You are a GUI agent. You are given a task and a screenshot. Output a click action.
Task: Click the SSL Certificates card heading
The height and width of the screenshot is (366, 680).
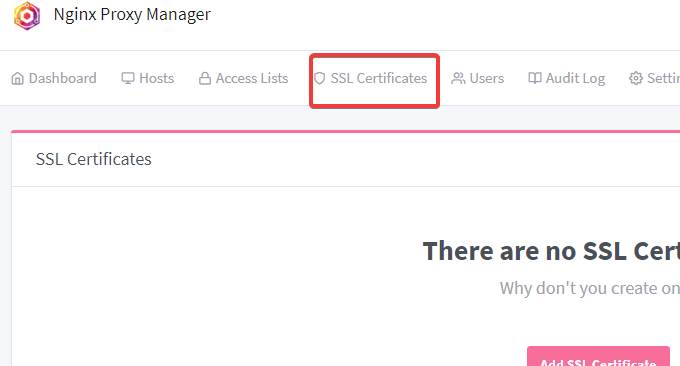94,160
